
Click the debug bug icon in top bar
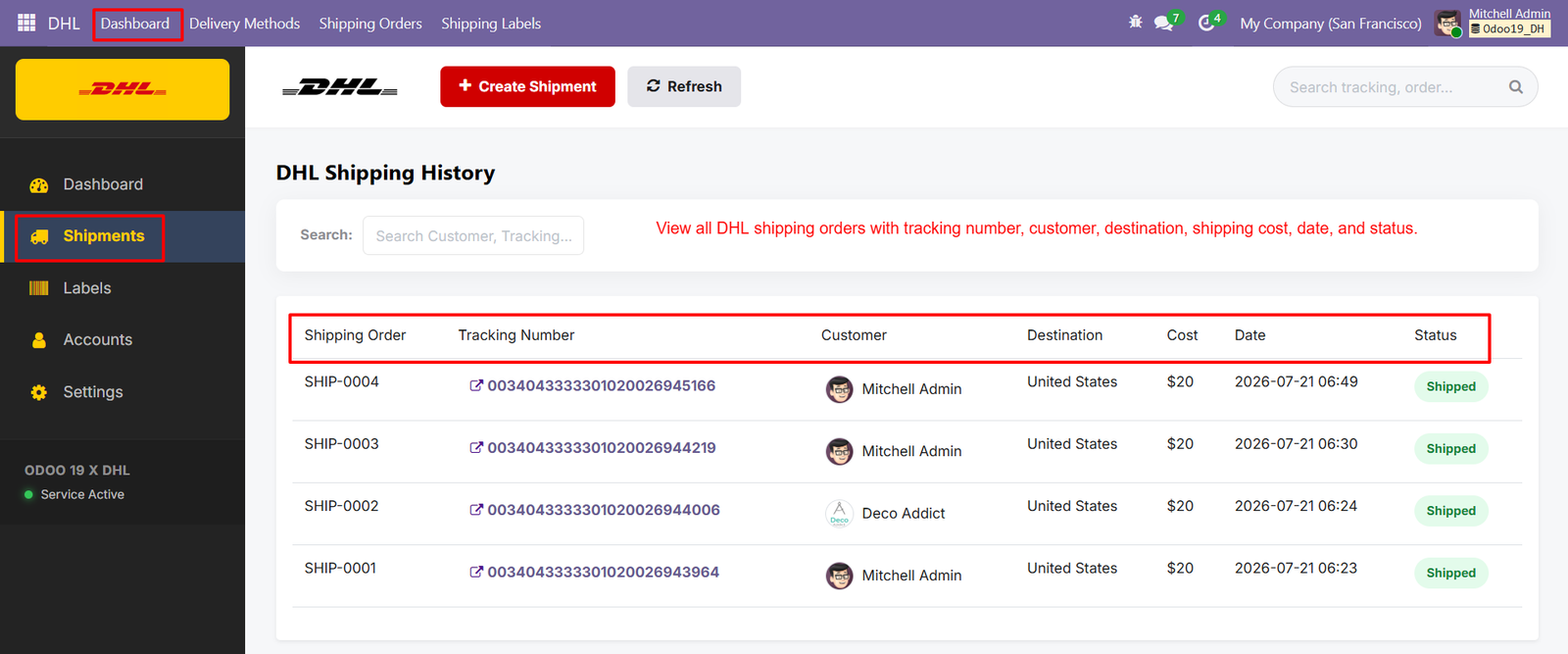pos(1135,22)
